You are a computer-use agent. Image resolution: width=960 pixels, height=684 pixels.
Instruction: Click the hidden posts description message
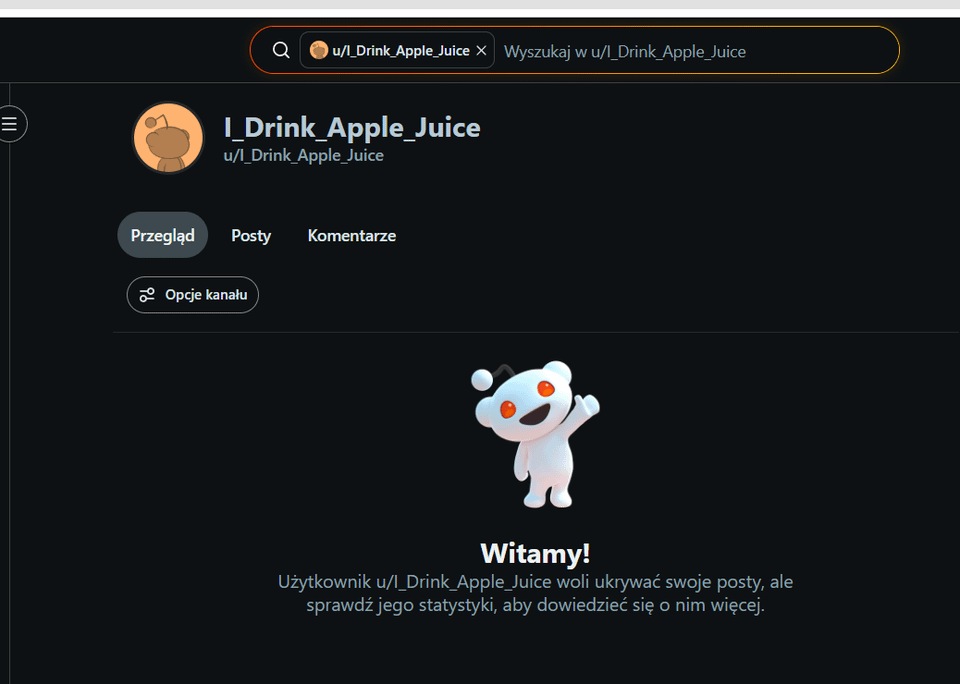pos(535,593)
